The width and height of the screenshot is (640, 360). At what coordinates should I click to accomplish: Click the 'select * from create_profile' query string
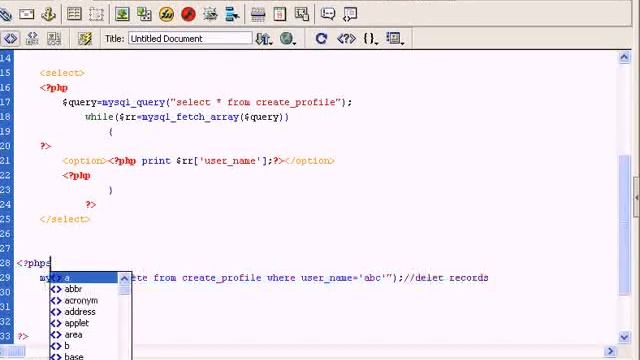(x=256, y=102)
